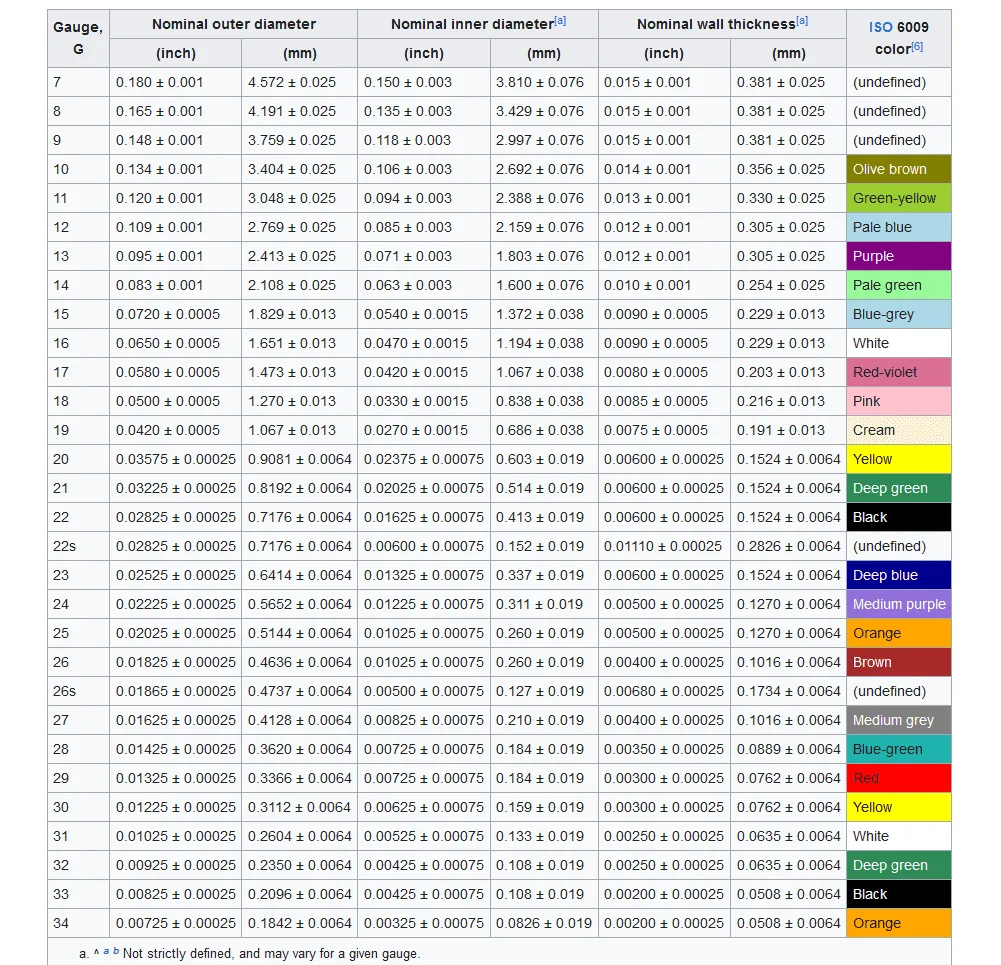1001x965 pixels.
Task: Select the '3.048 ± 0.025' cell
Action: (x=299, y=198)
